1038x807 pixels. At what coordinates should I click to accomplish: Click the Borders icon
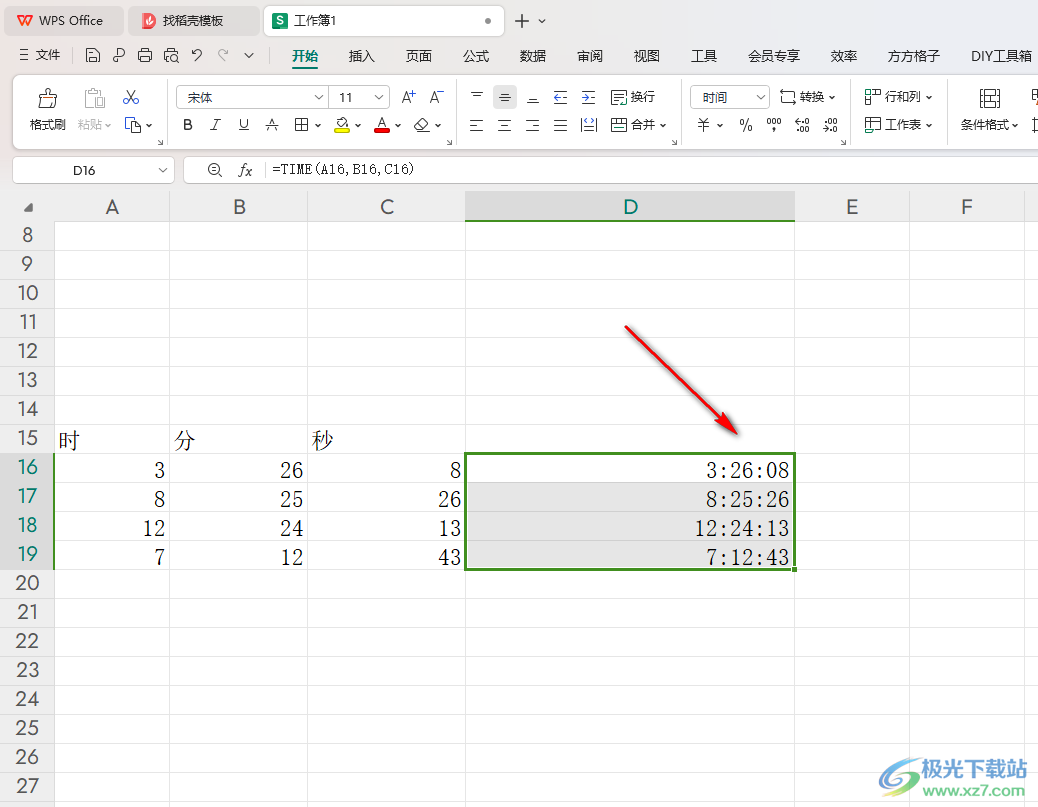(301, 124)
